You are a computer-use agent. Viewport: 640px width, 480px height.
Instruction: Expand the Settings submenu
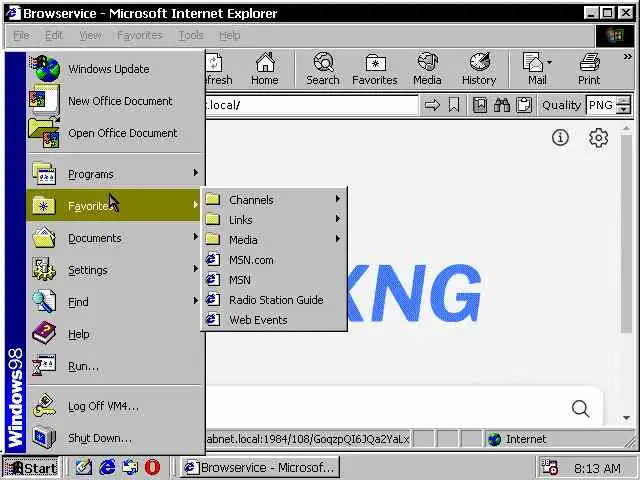pos(115,270)
